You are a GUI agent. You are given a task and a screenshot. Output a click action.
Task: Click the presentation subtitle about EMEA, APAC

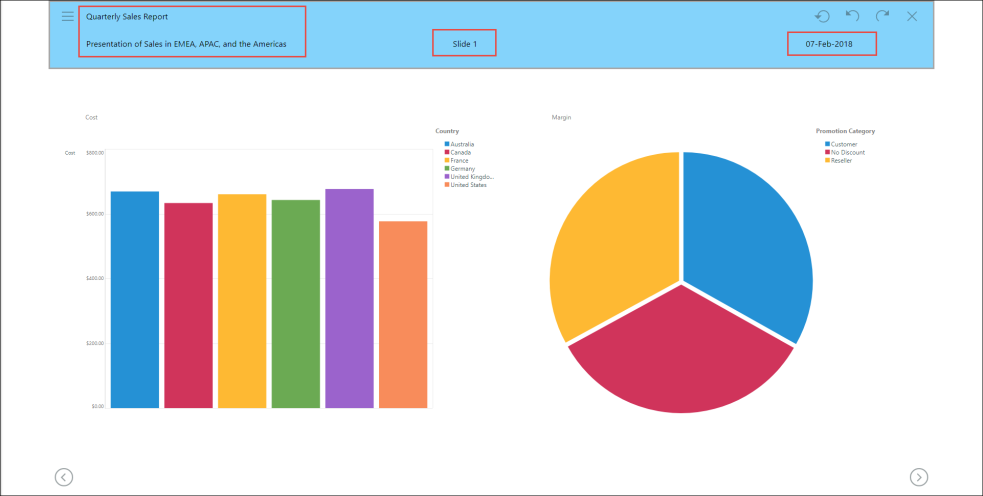tap(186, 44)
